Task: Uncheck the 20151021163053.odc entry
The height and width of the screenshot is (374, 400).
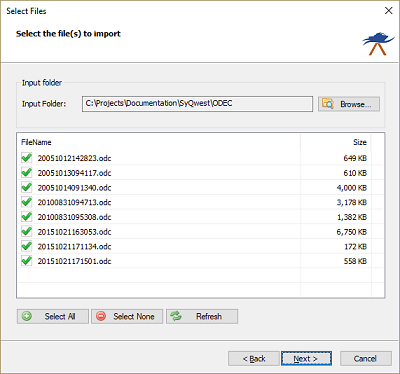Action: (27, 231)
